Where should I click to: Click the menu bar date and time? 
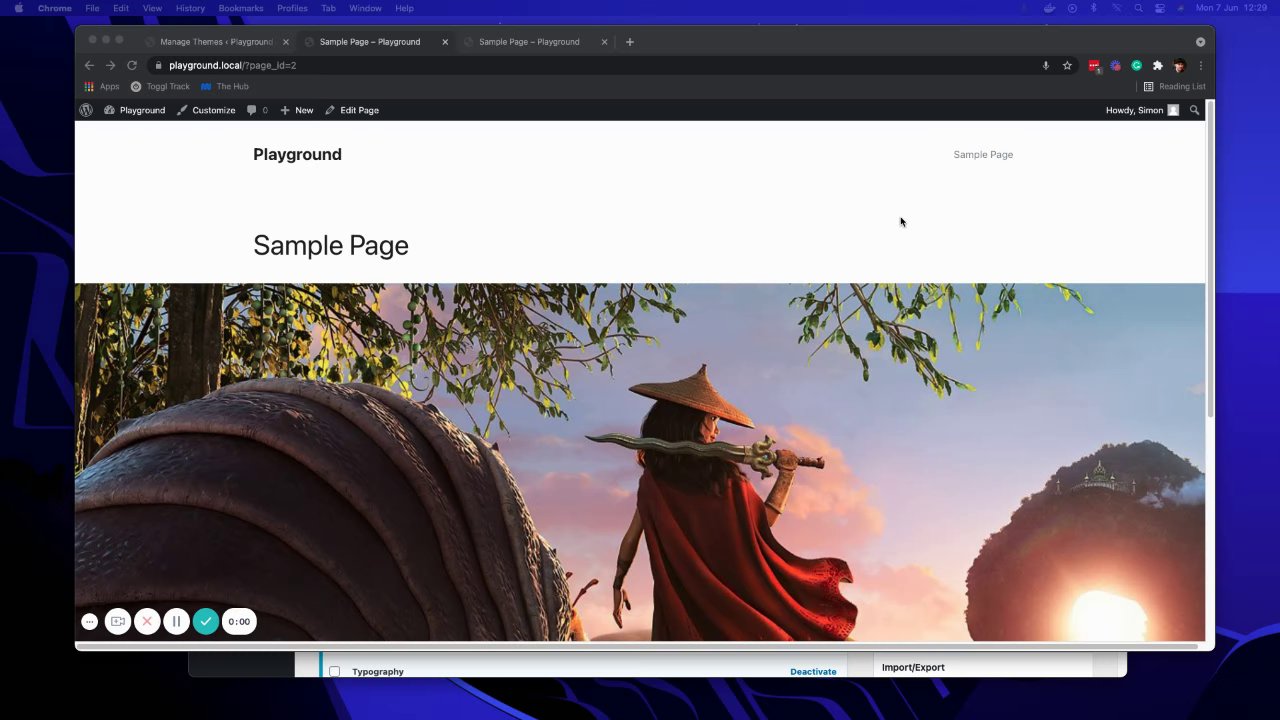[1231, 8]
